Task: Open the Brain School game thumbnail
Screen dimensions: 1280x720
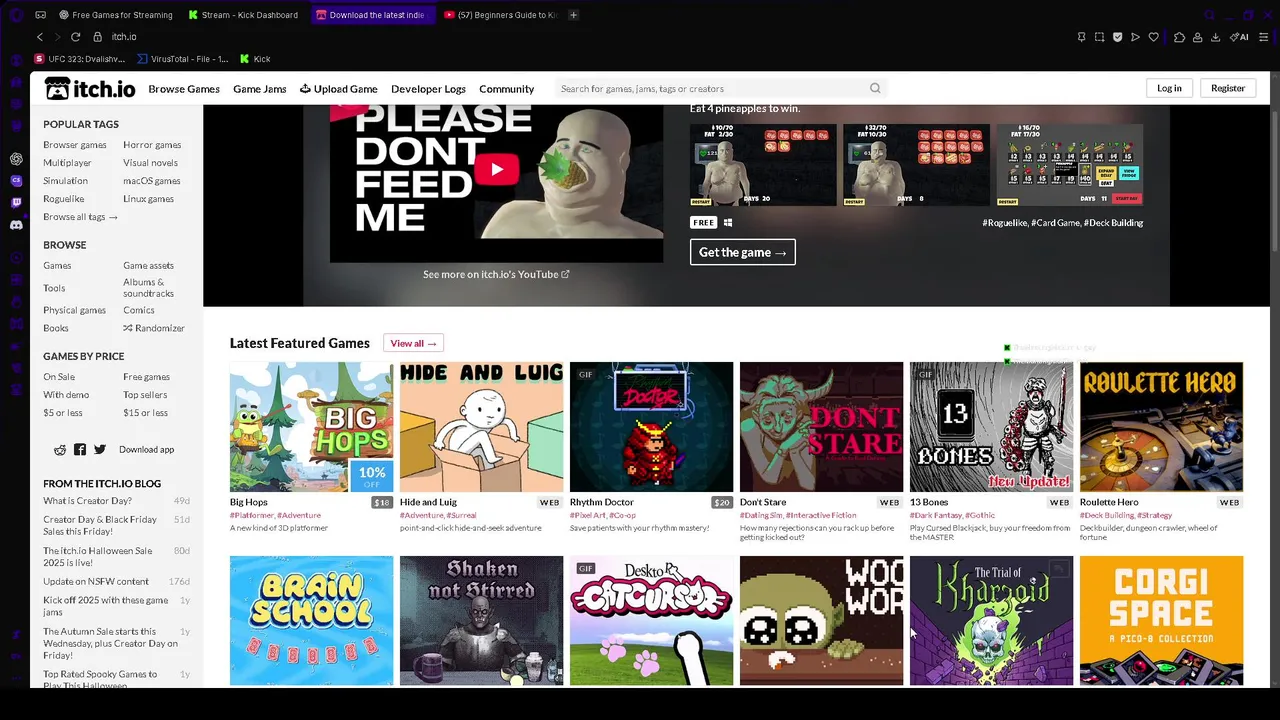Action: pos(311,621)
